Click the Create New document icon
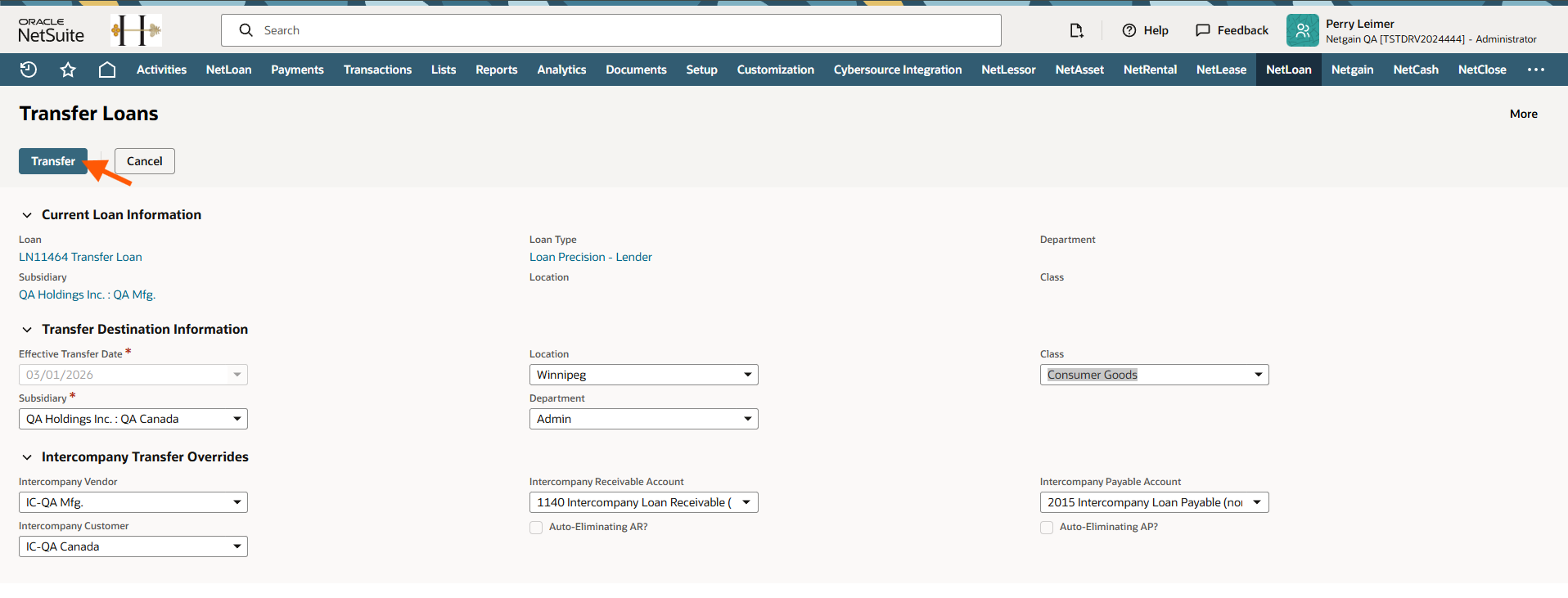The height and width of the screenshot is (598, 1568). 1076,30
